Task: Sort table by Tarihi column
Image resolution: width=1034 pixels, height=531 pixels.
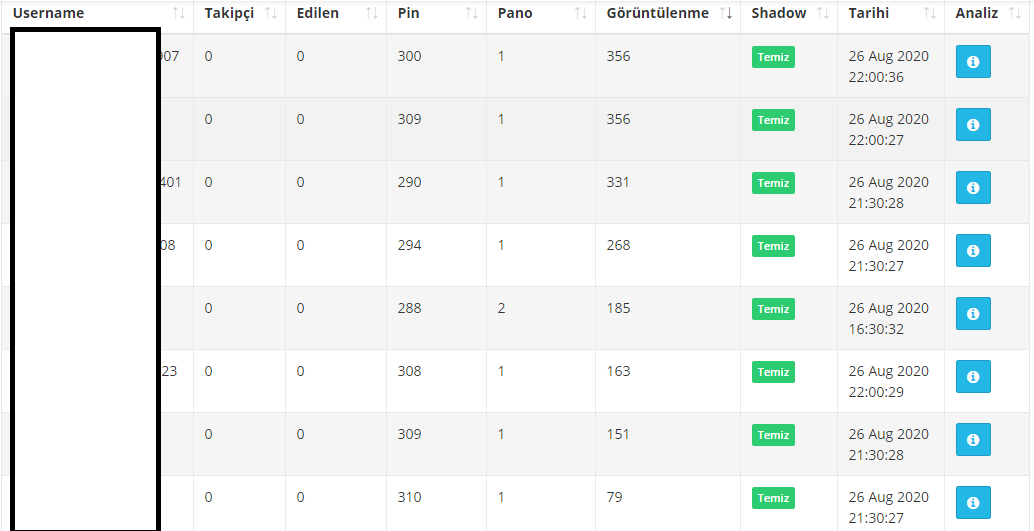Action: (x=892, y=13)
